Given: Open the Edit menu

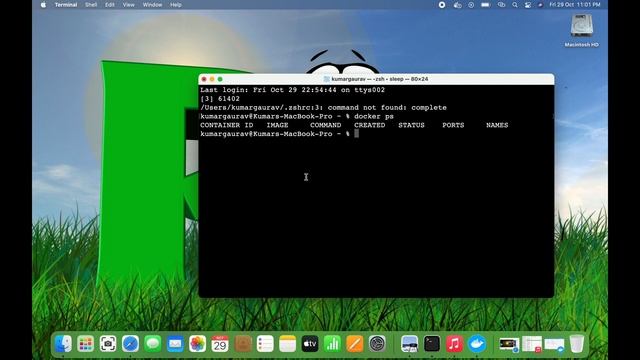Looking at the screenshot, I should (109, 5).
